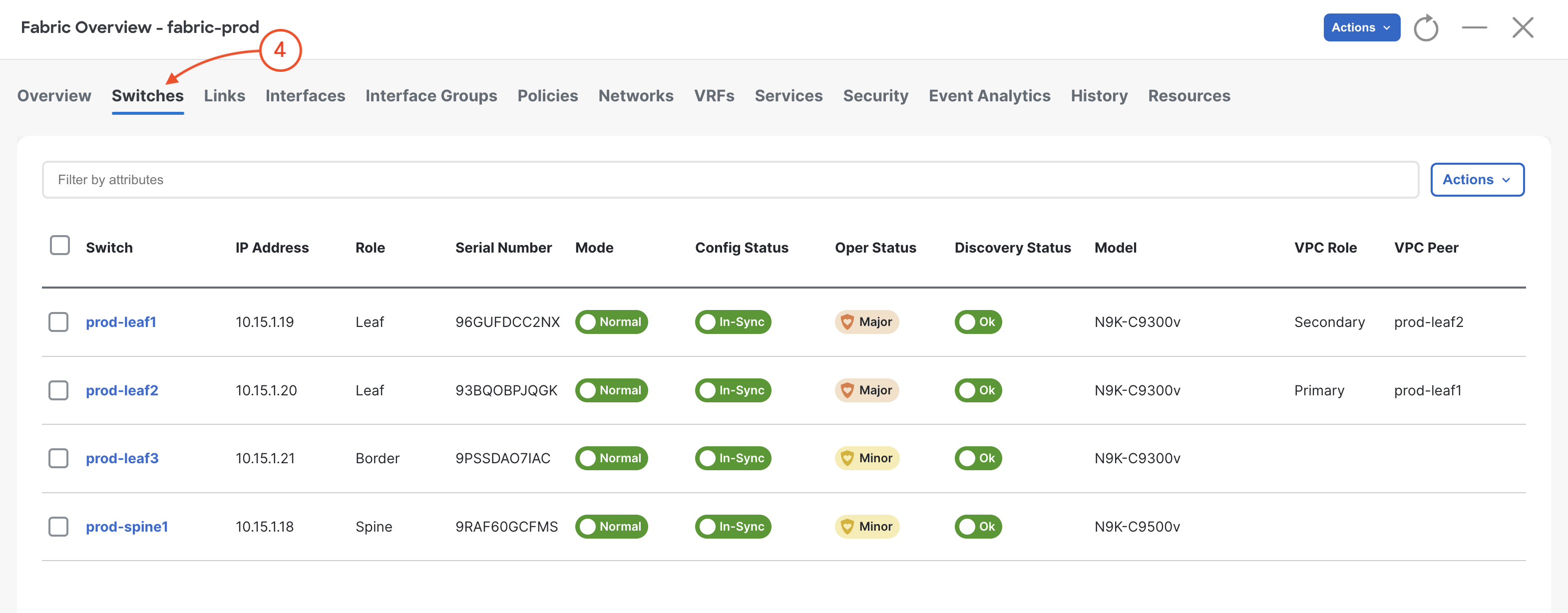The image size is (1568, 613).
Task: Click Ok discovery badge for prod-leaf3
Action: click(978, 458)
